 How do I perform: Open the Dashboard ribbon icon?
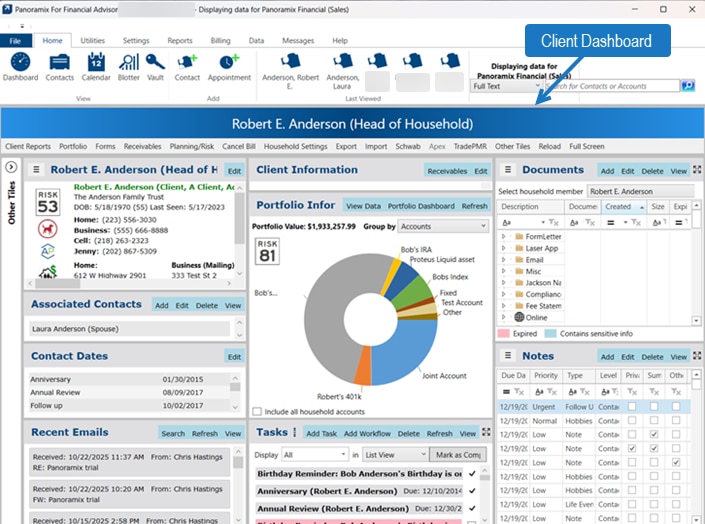pos(20,64)
